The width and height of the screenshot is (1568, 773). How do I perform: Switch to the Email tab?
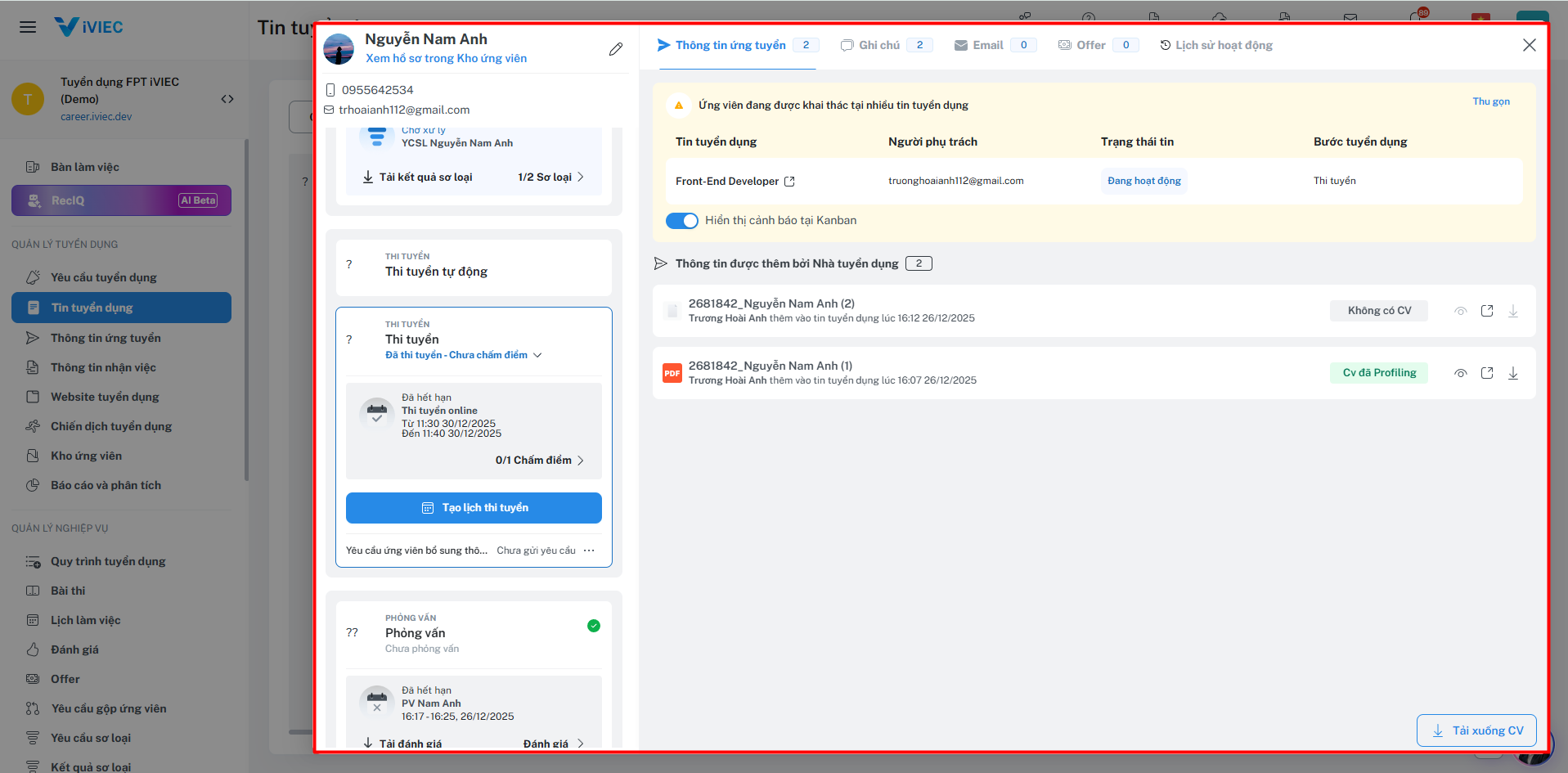coord(995,45)
